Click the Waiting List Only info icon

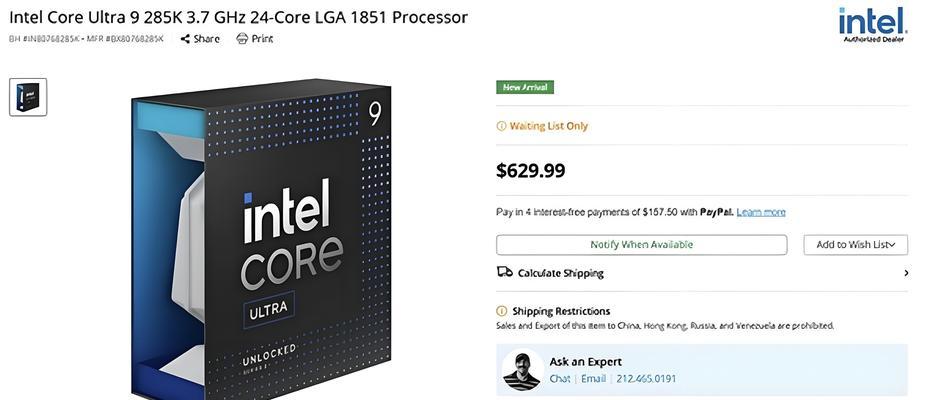pos(501,126)
